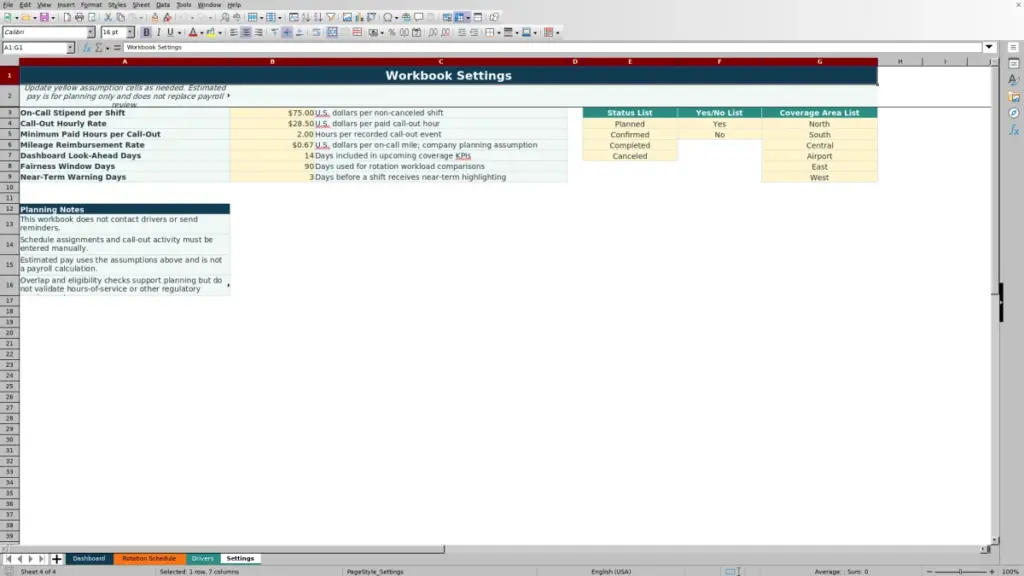The image size is (1024, 576).
Task: Click the Export as PDF icon
Action: point(67,17)
